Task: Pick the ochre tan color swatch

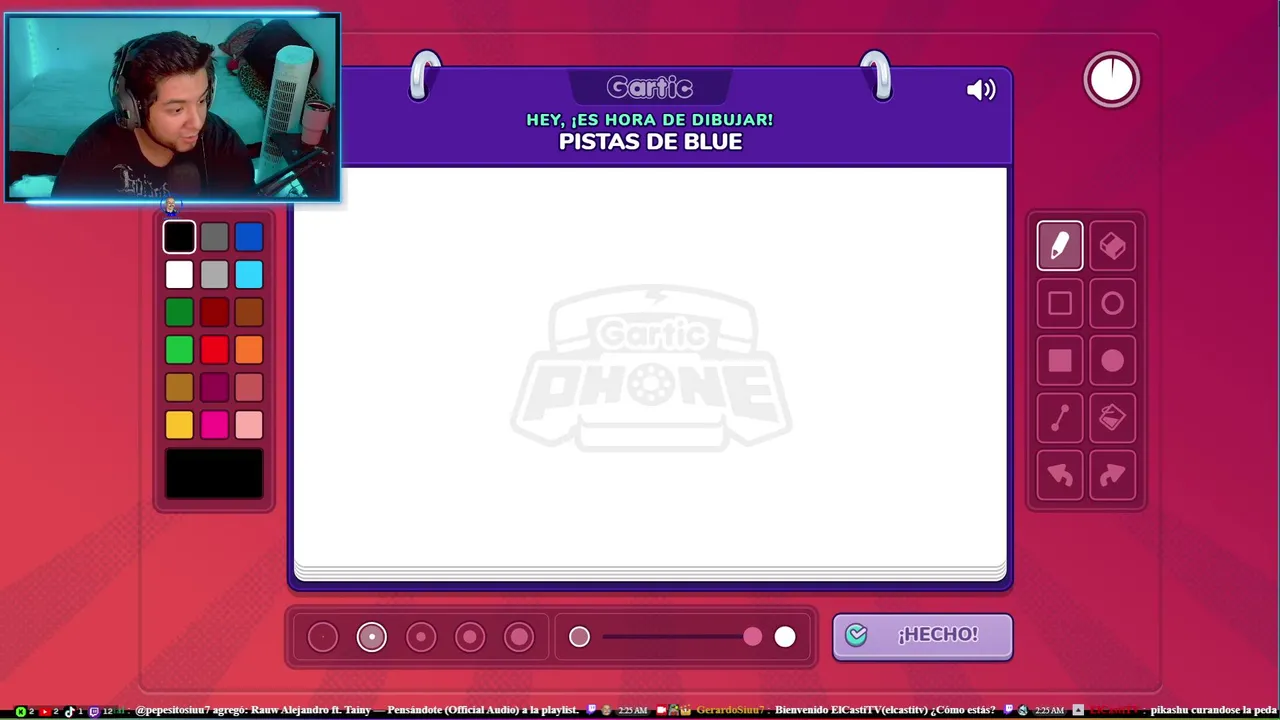Action: [x=179, y=387]
